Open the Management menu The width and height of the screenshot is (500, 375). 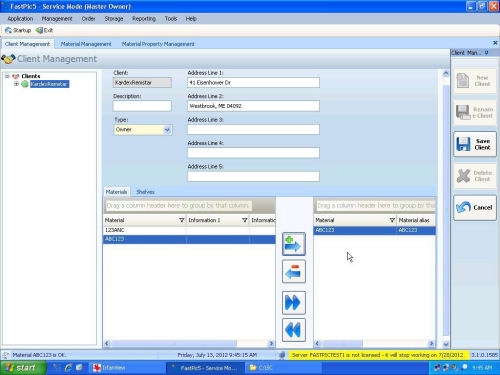[57, 19]
